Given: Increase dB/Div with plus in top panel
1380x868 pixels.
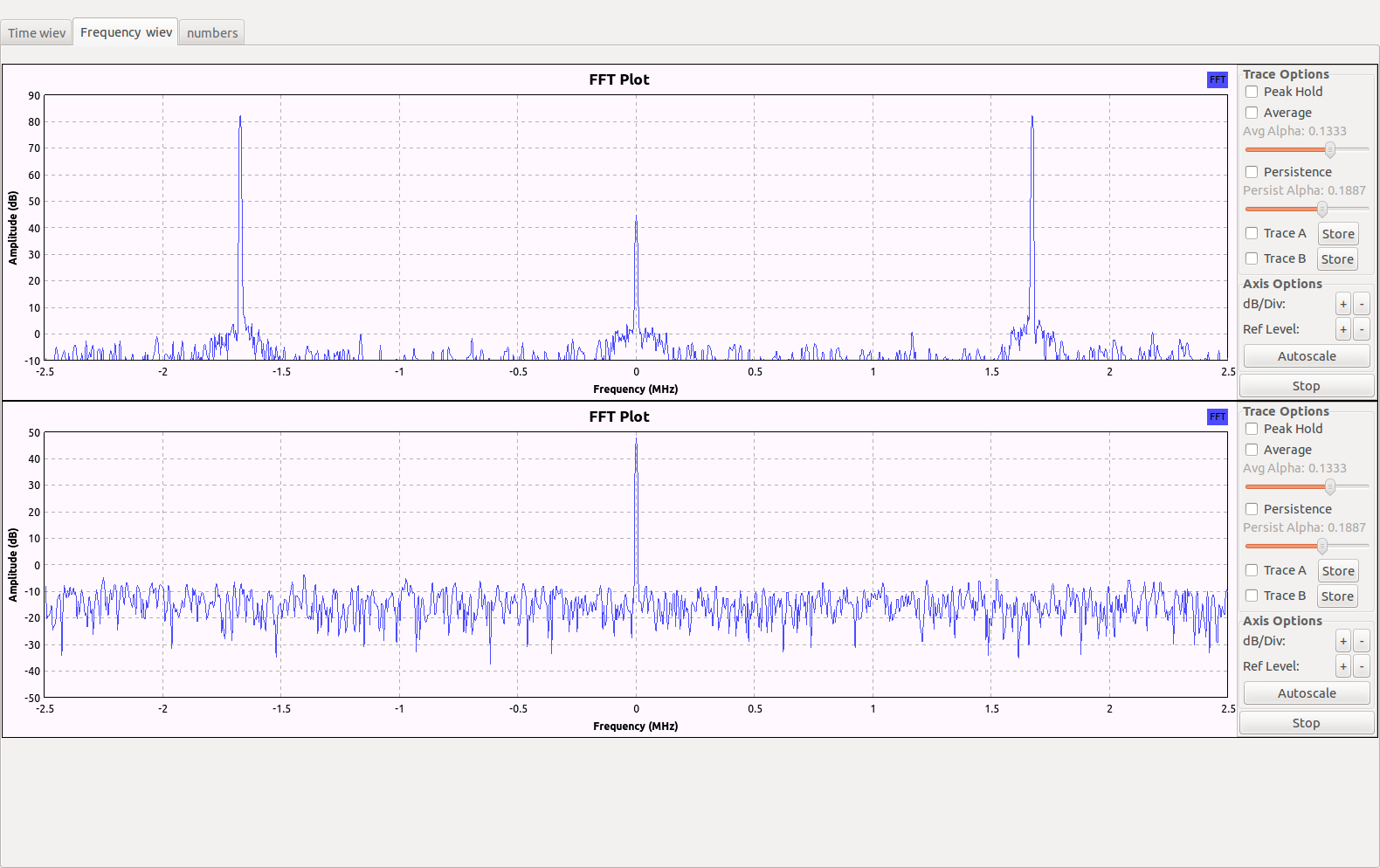Looking at the screenshot, I should point(1342,304).
